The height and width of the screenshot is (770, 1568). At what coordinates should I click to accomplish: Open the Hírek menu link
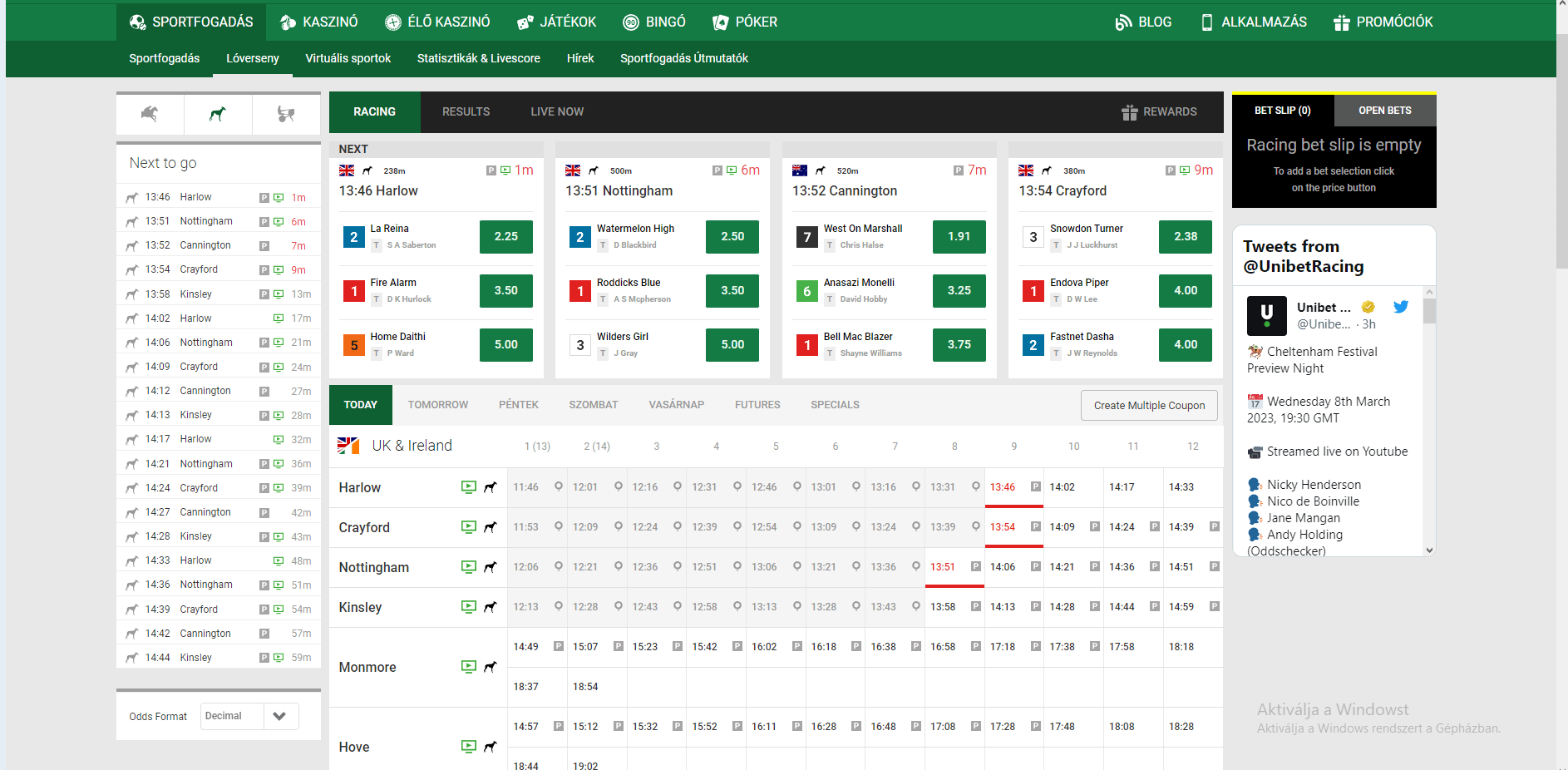[x=580, y=58]
